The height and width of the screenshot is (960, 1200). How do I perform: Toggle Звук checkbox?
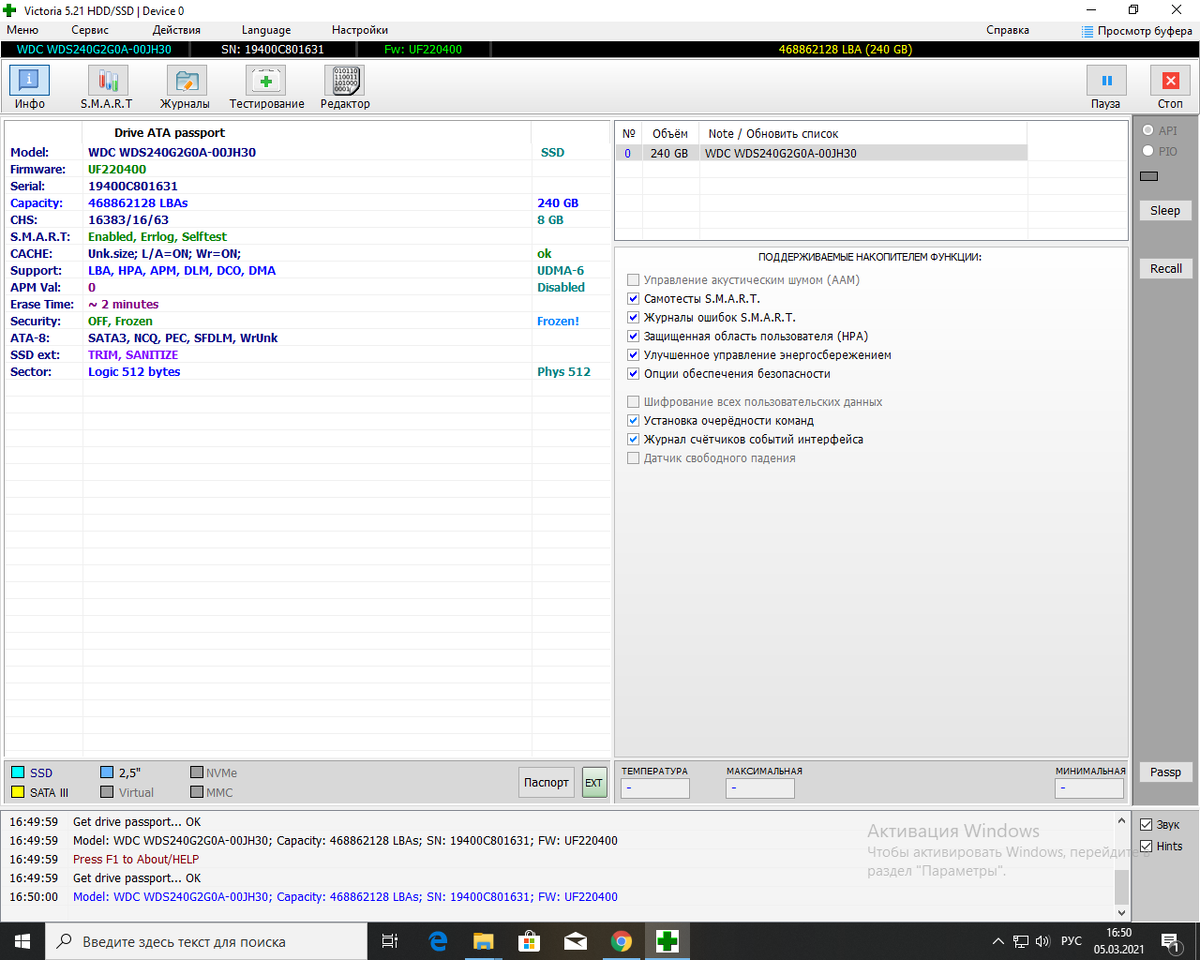pyautogui.click(x=1146, y=825)
